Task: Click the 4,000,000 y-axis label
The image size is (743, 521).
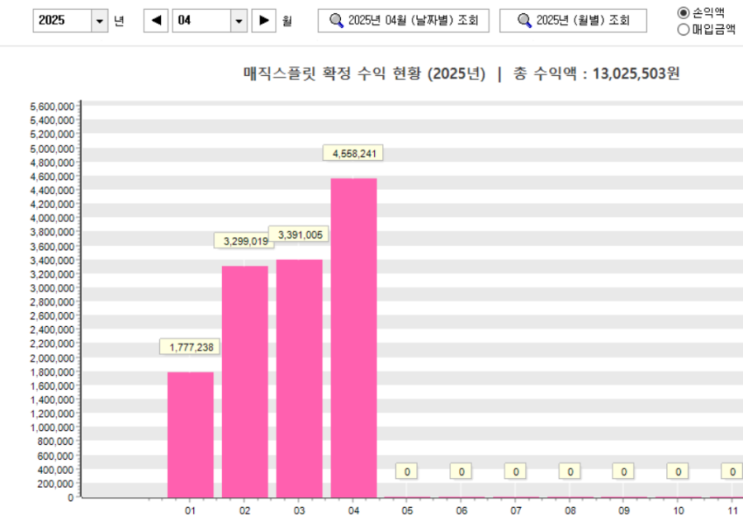Action: (52, 219)
